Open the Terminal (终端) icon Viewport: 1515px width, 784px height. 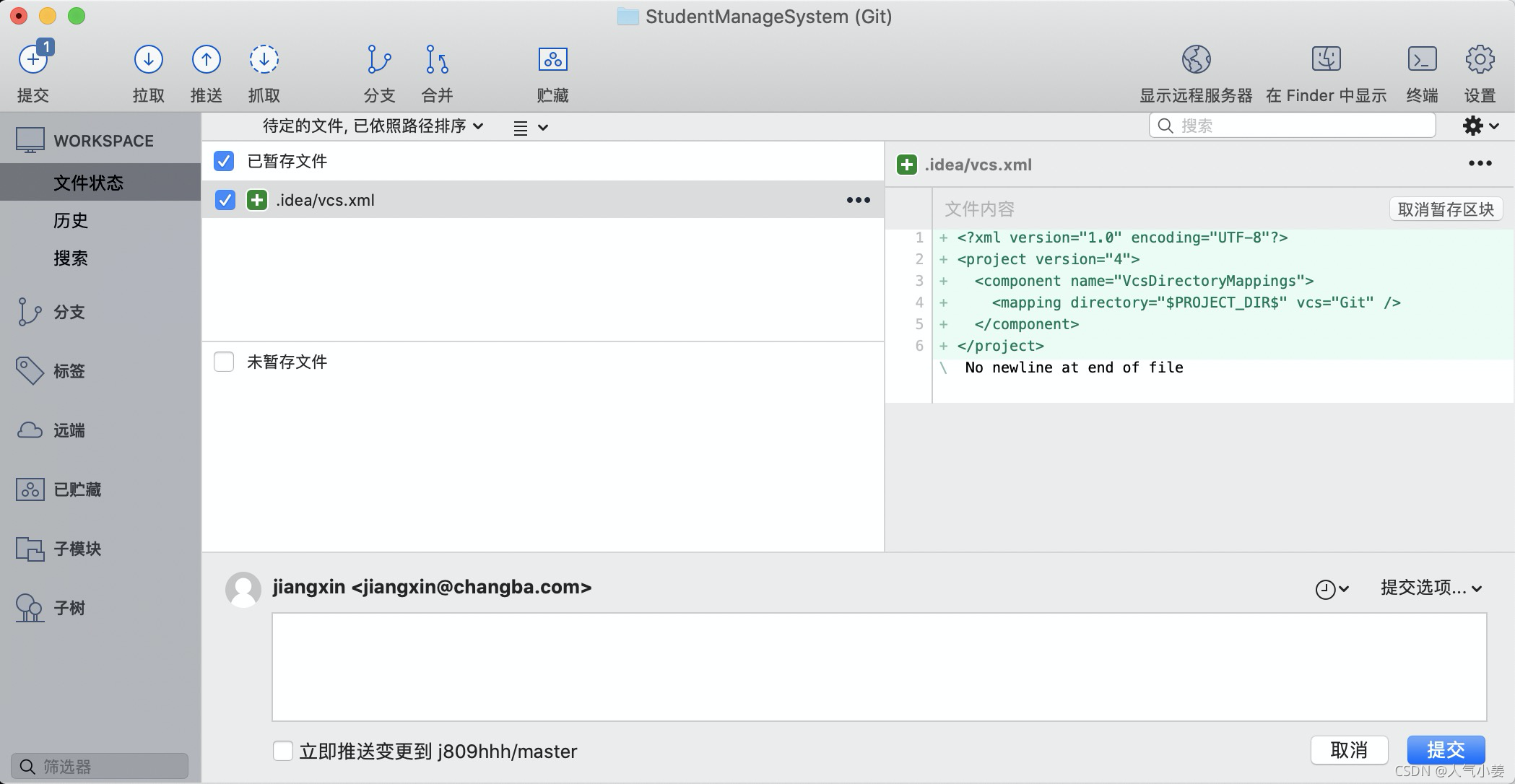pyautogui.click(x=1422, y=59)
